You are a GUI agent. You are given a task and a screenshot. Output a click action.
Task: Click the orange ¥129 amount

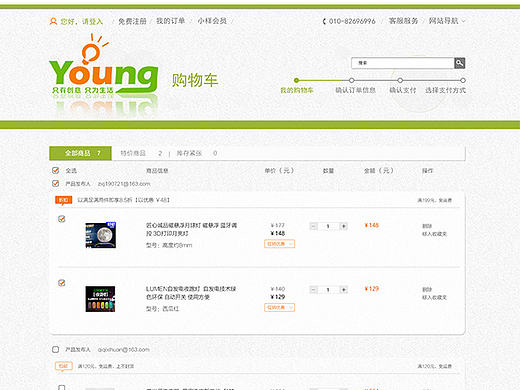point(372,289)
